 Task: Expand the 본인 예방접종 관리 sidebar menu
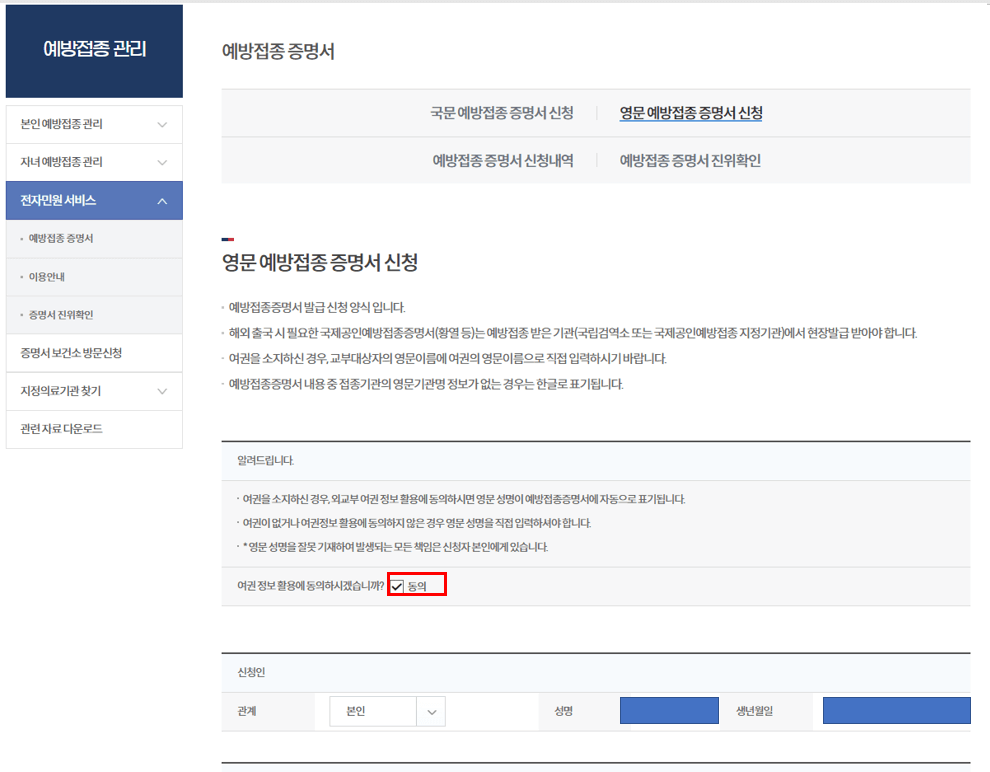[x=94, y=124]
